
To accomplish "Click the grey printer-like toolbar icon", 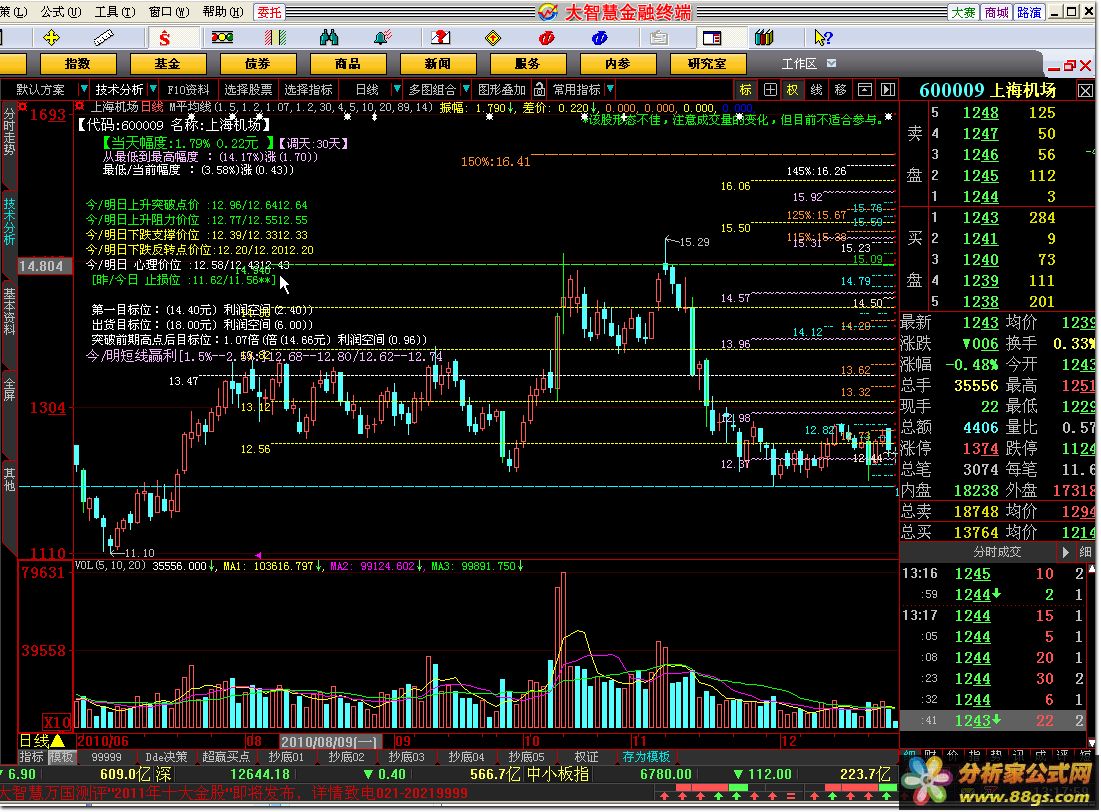I will (x=658, y=37).
